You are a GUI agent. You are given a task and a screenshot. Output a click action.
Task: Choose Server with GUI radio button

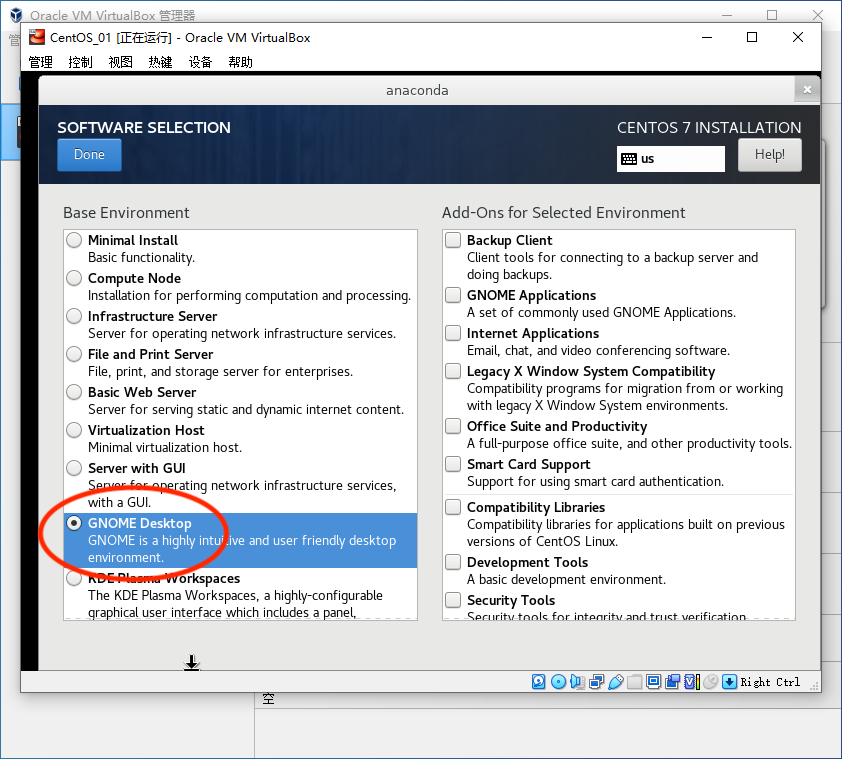point(74,468)
